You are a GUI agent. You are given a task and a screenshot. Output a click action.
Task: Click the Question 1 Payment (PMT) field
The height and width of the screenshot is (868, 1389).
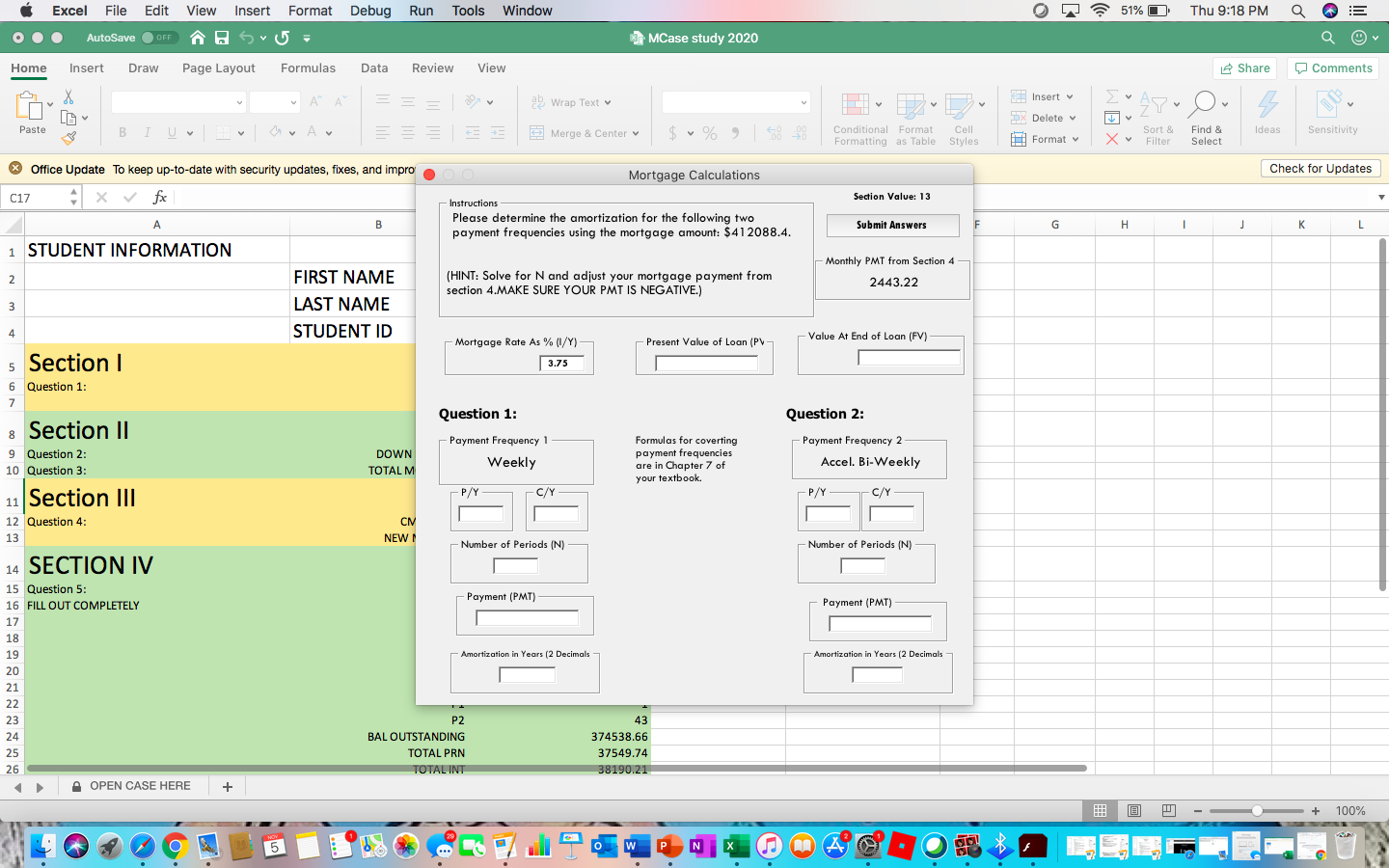pos(527,618)
